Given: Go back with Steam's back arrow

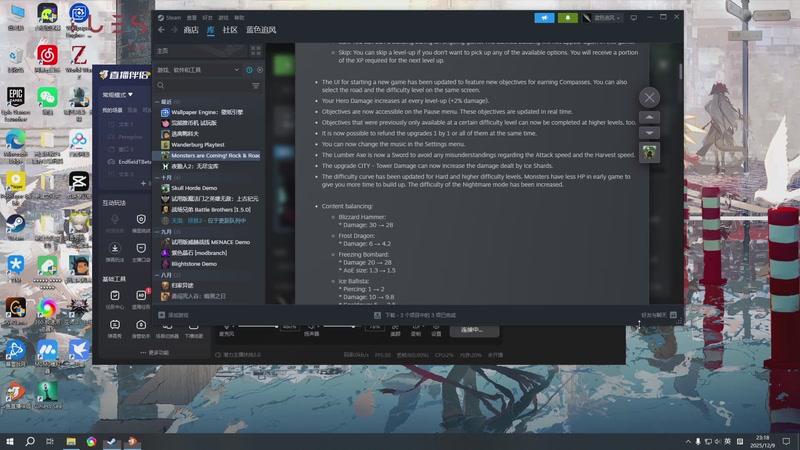Looking at the screenshot, I should 161,30.
